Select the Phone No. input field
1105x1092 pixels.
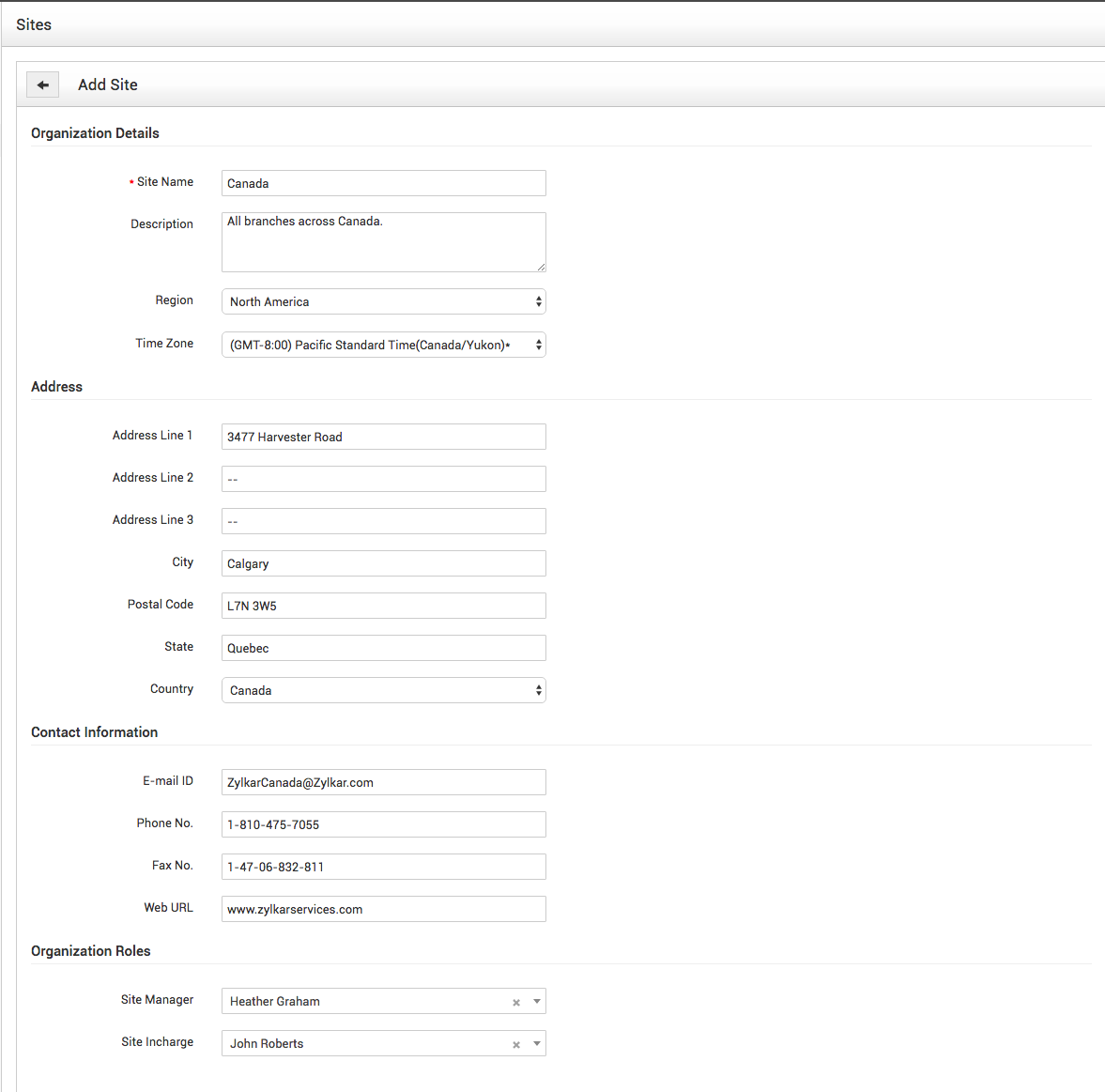click(383, 824)
